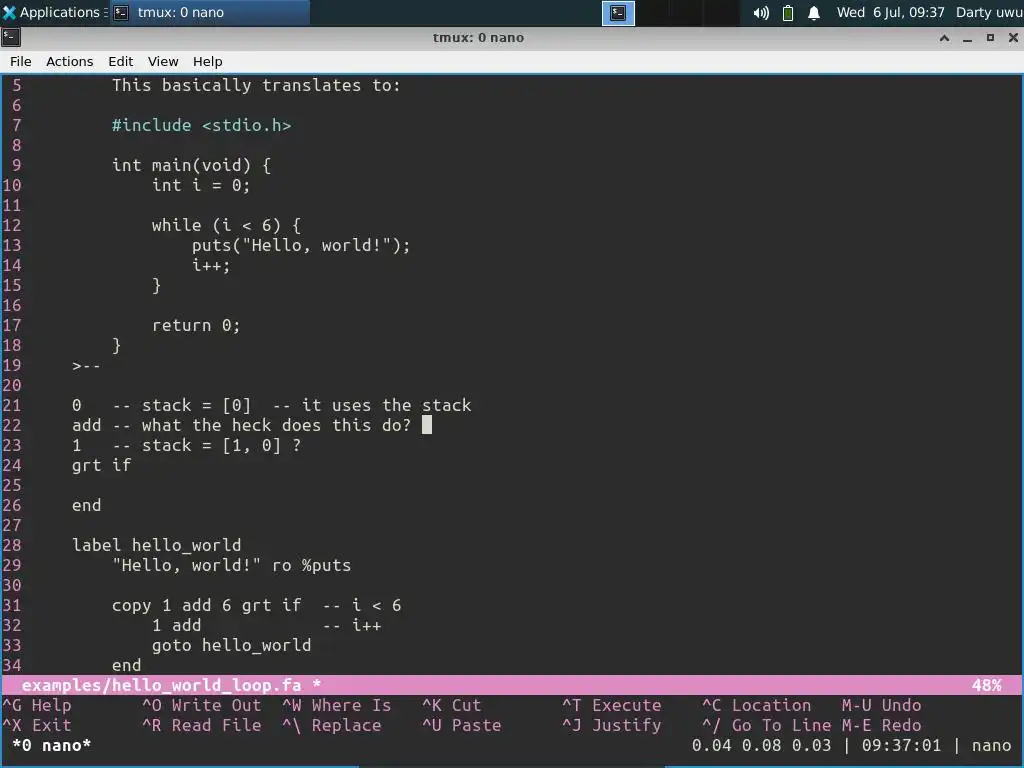Image resolution: width=1024 pixels, height=768 pixels.
Task: Click the battery status icon
Action: pos(788,13)
